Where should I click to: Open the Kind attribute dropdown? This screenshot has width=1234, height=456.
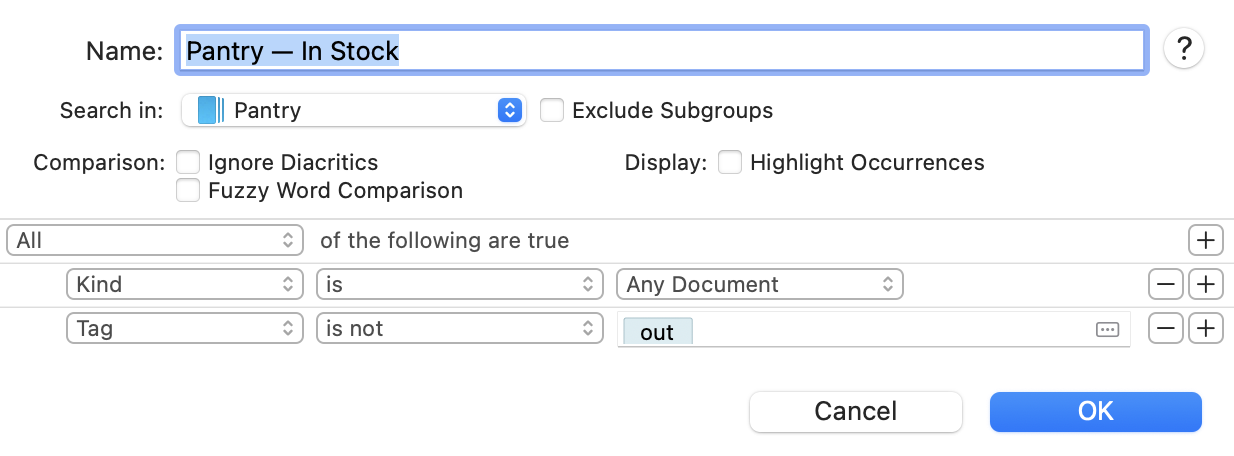pyautogui.click(x=184, y=285)
